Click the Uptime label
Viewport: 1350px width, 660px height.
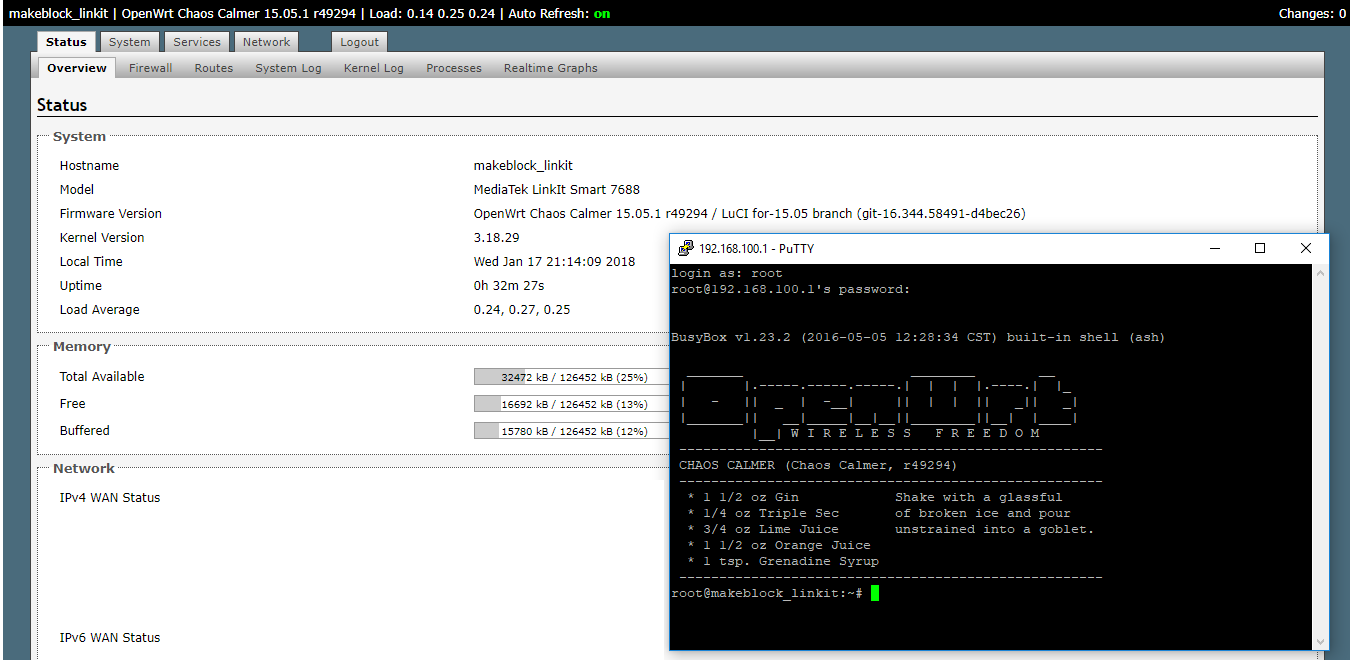point(81,286)
